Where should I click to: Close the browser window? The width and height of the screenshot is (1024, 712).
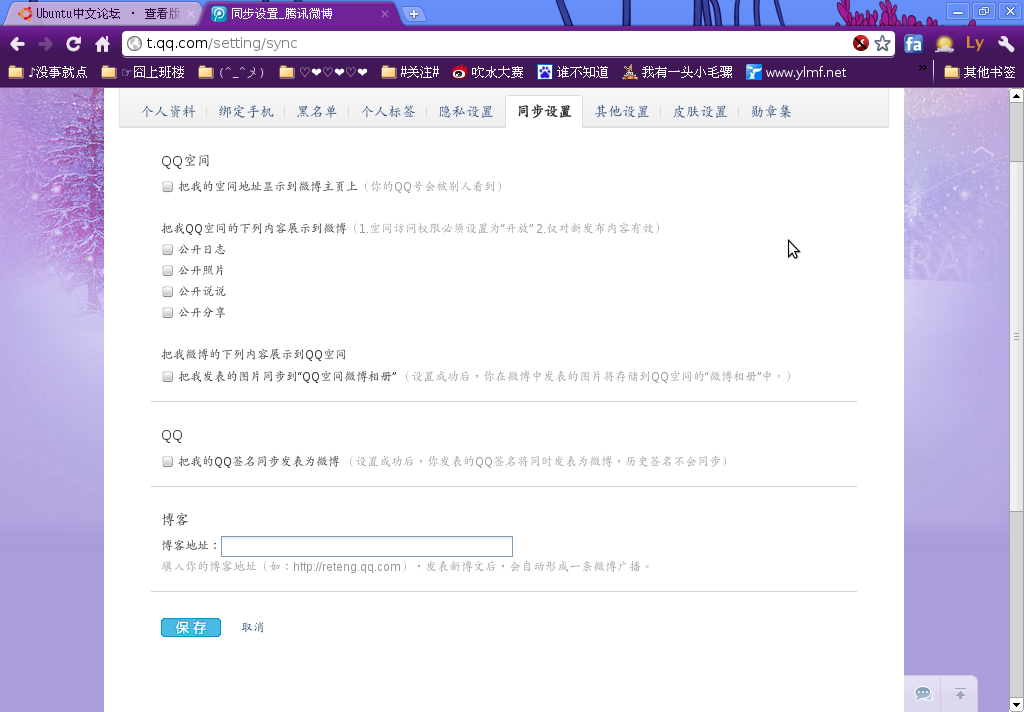(x=1009, y=12)
